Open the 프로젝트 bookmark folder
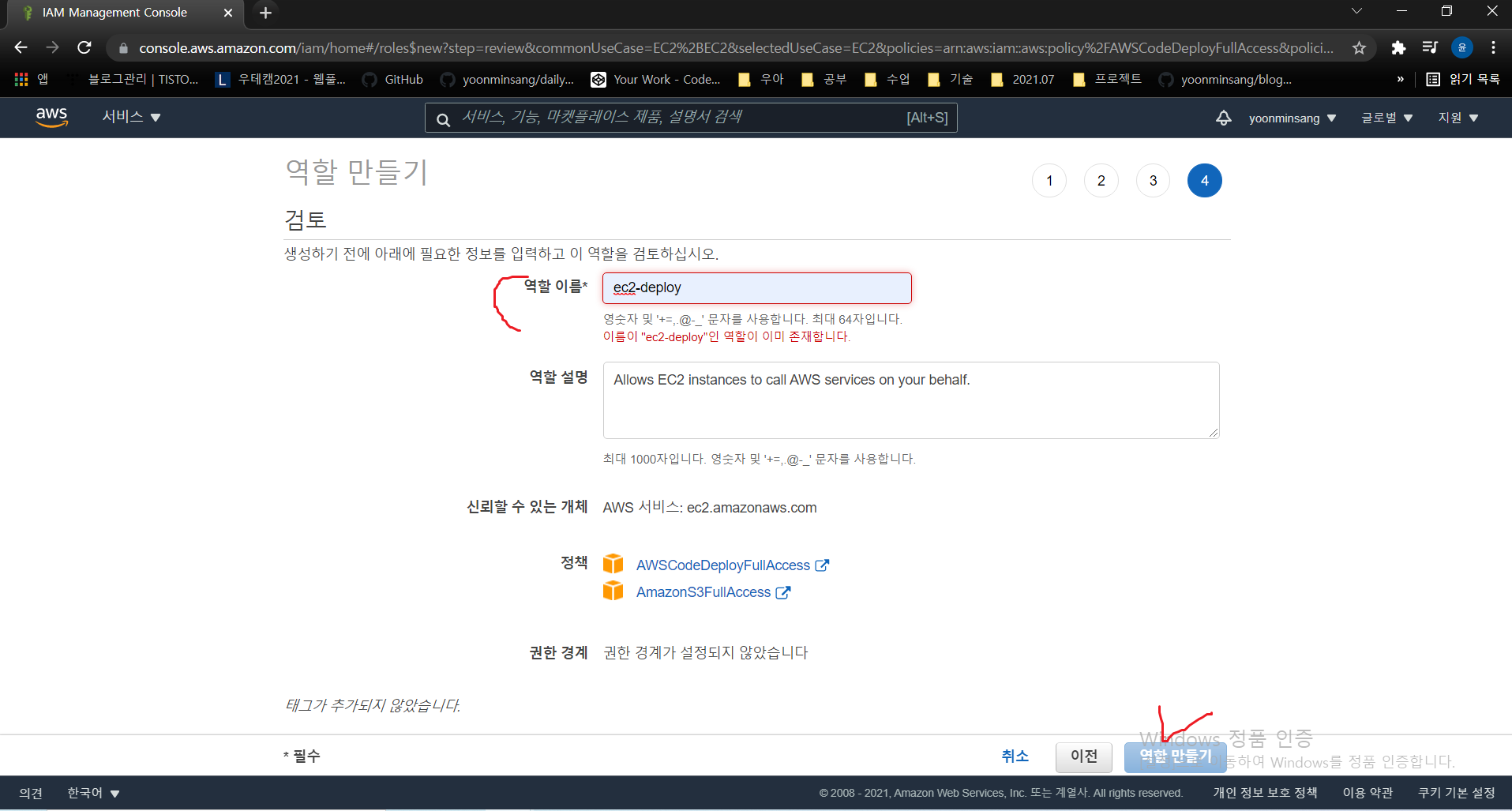 coord(1107,80)
